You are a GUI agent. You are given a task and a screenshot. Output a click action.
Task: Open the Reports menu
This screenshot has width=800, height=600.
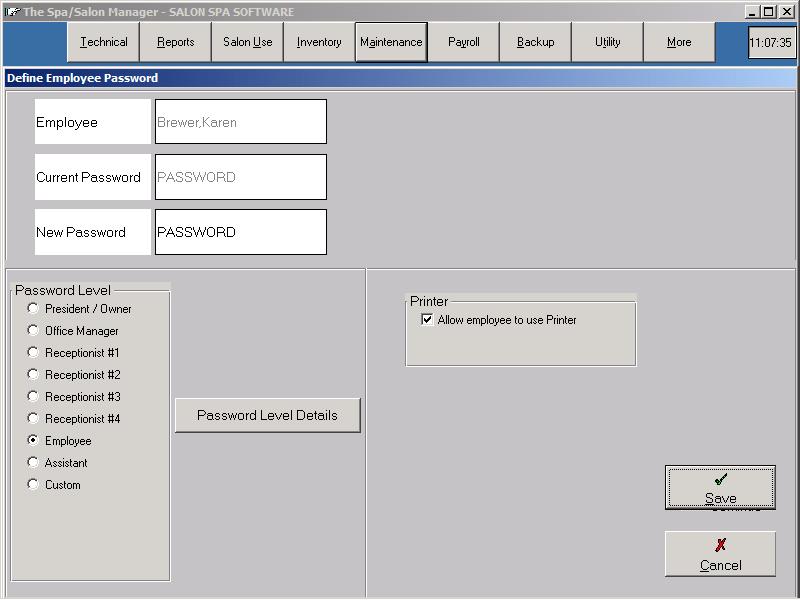point(176,42)
